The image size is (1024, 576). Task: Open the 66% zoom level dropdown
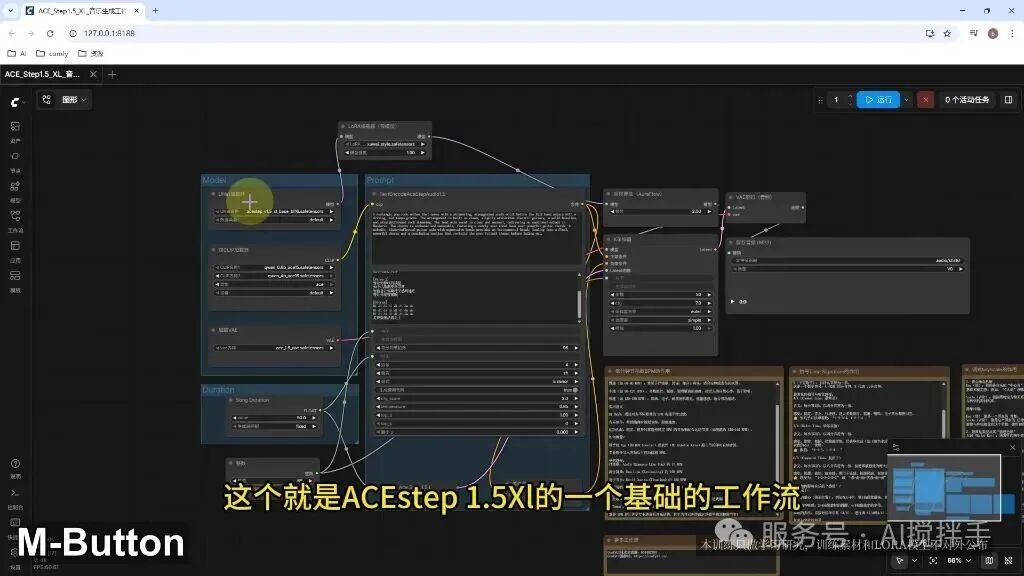tap(959, 560)
